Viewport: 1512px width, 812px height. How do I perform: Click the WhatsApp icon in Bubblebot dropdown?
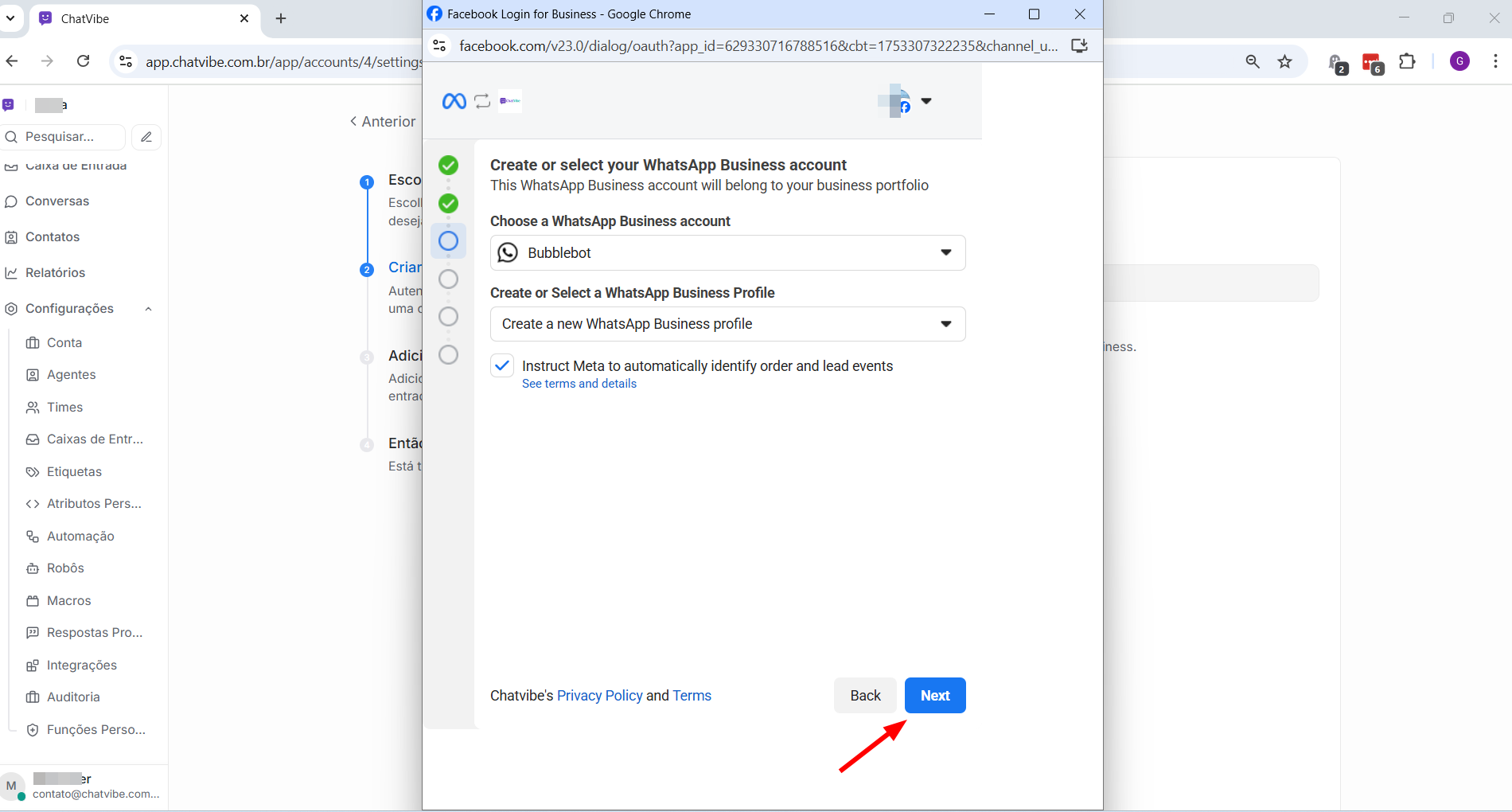click(508, 252)
